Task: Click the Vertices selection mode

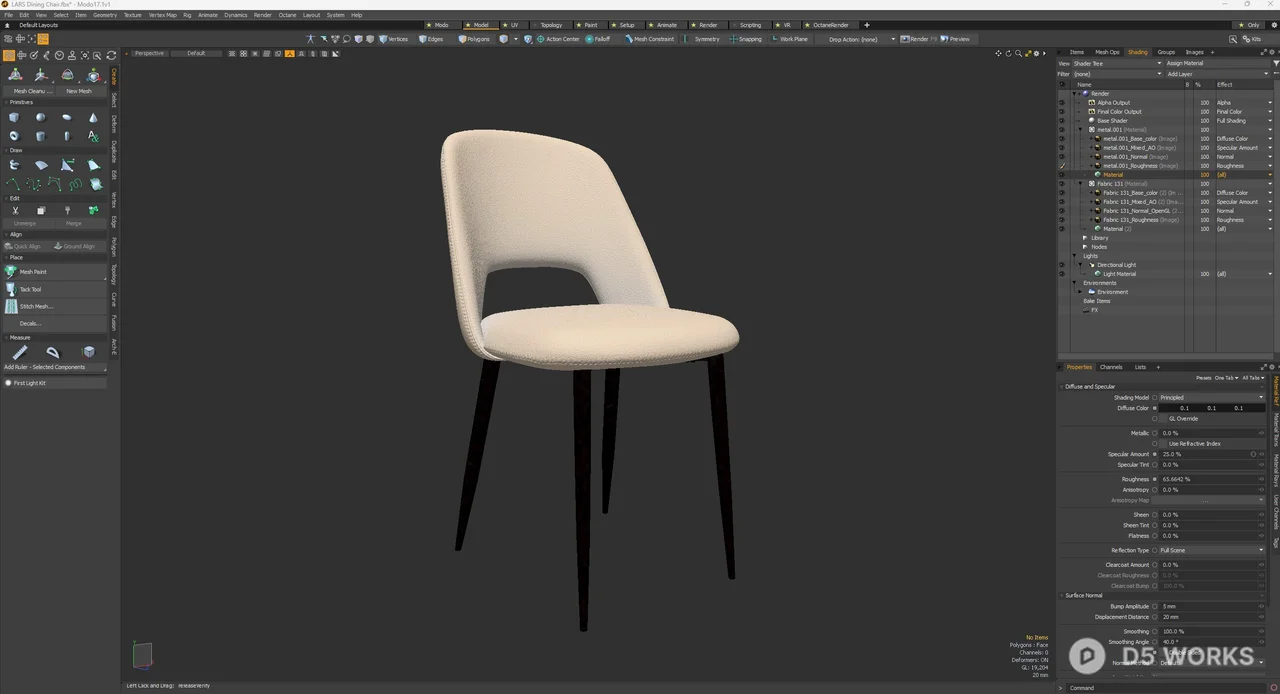Action: (393, 39)
